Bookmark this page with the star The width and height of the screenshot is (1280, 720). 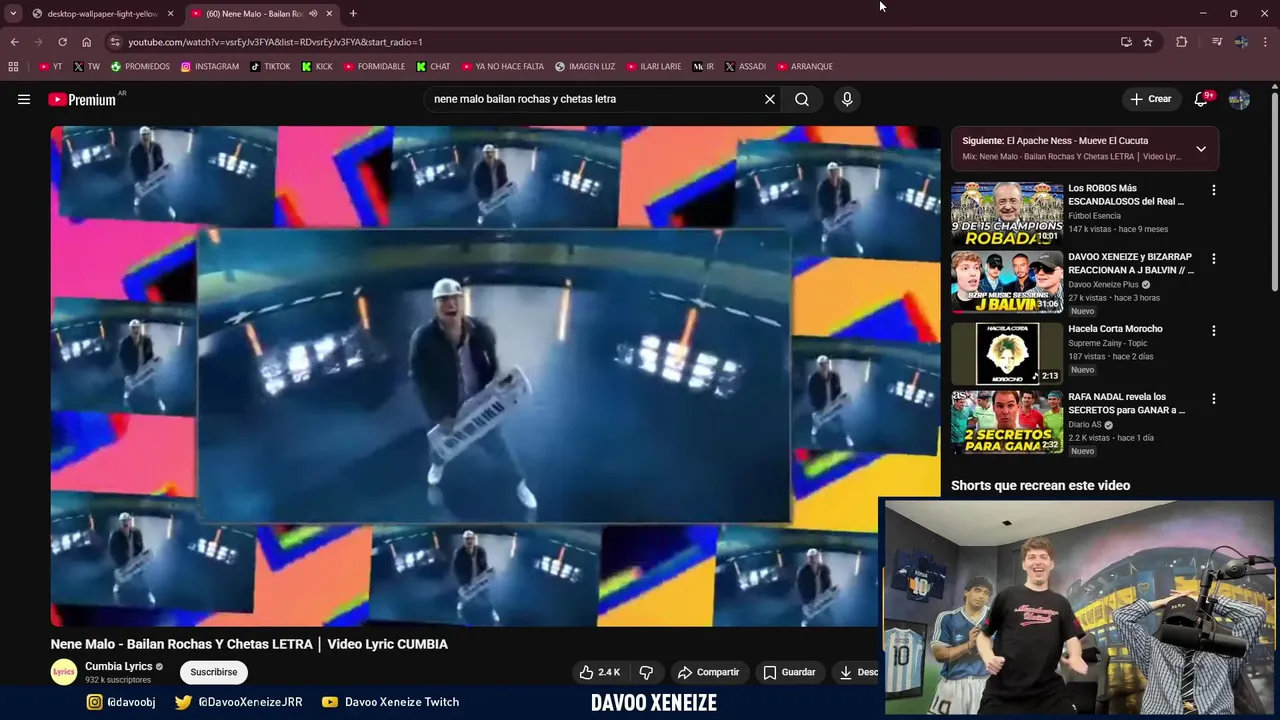1148,42
